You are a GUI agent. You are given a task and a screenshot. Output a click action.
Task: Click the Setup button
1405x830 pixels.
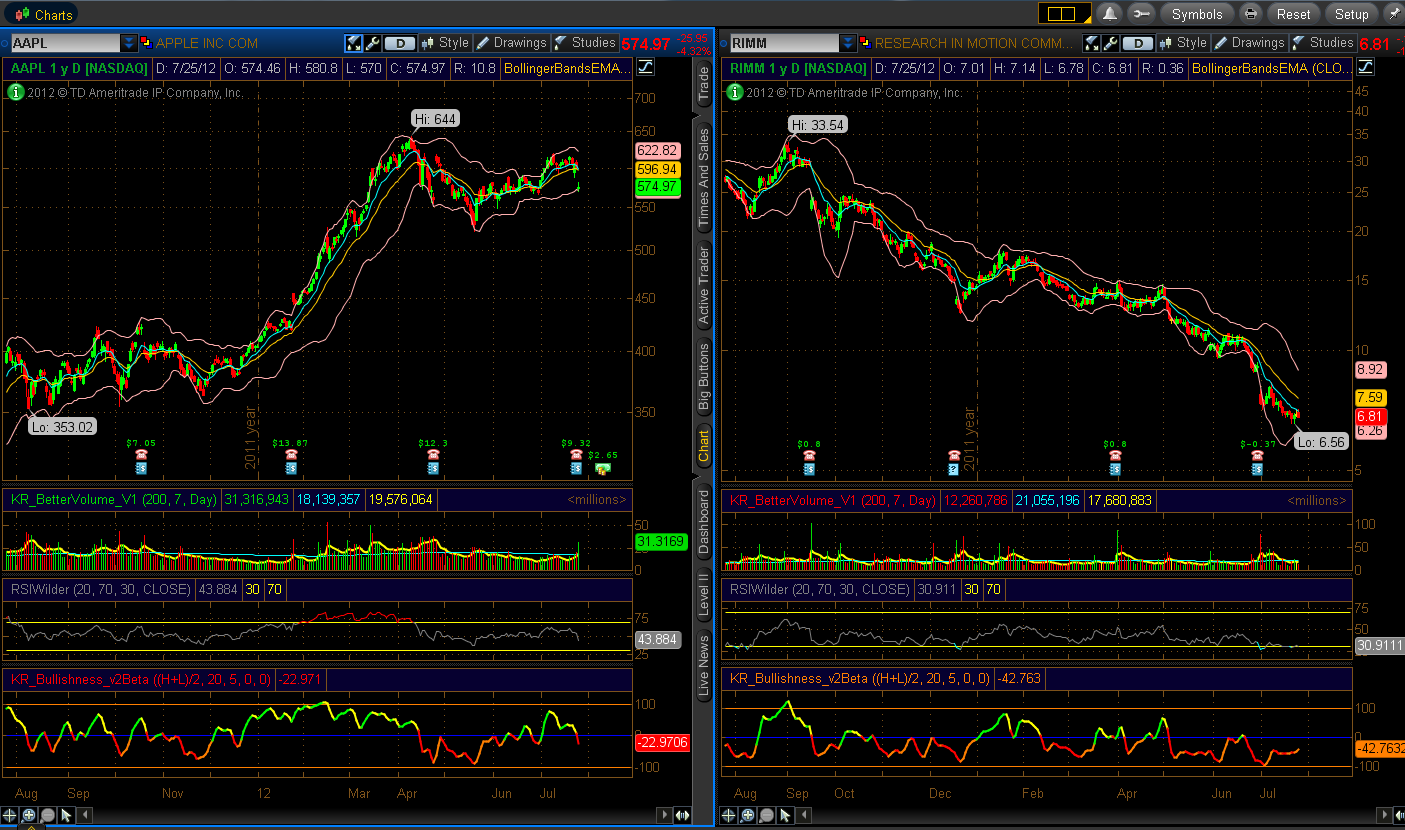tap(1352, 14)
